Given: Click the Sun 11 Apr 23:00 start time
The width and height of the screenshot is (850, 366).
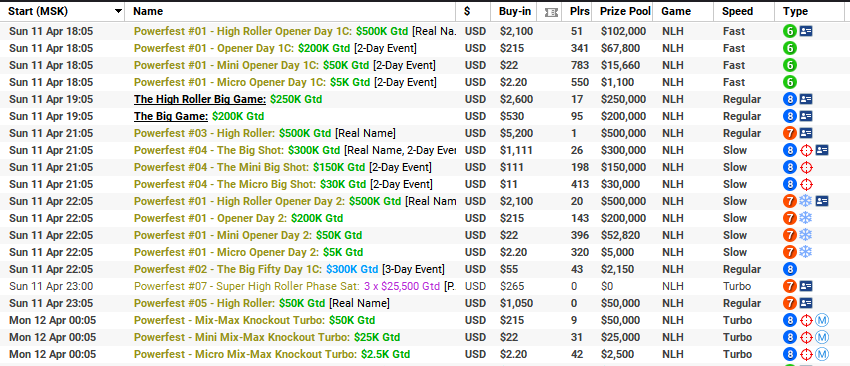Looking at the screenshot, I should tap(51, 286).
